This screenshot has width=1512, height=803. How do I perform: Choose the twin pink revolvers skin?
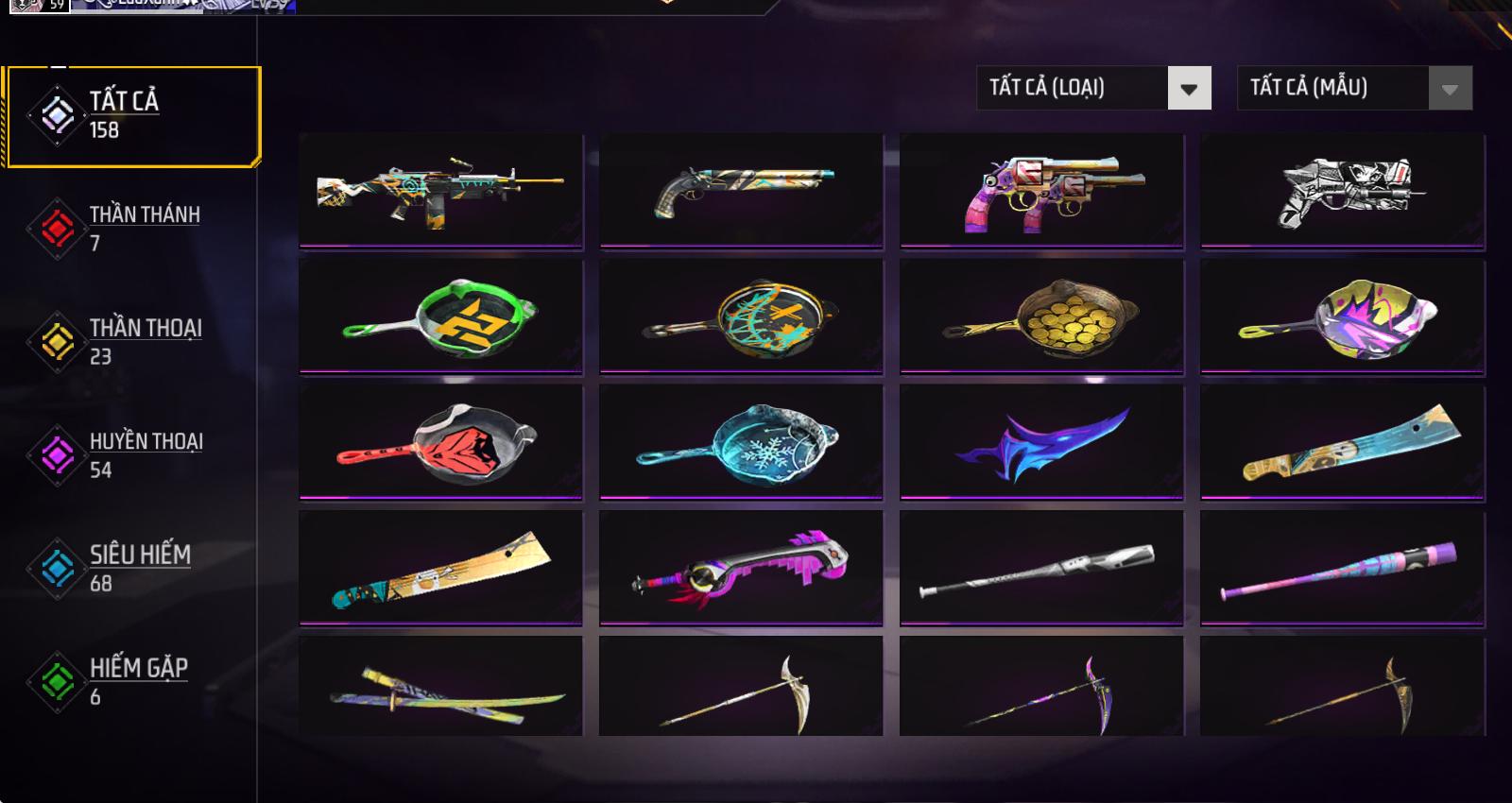pos(1041,192)
